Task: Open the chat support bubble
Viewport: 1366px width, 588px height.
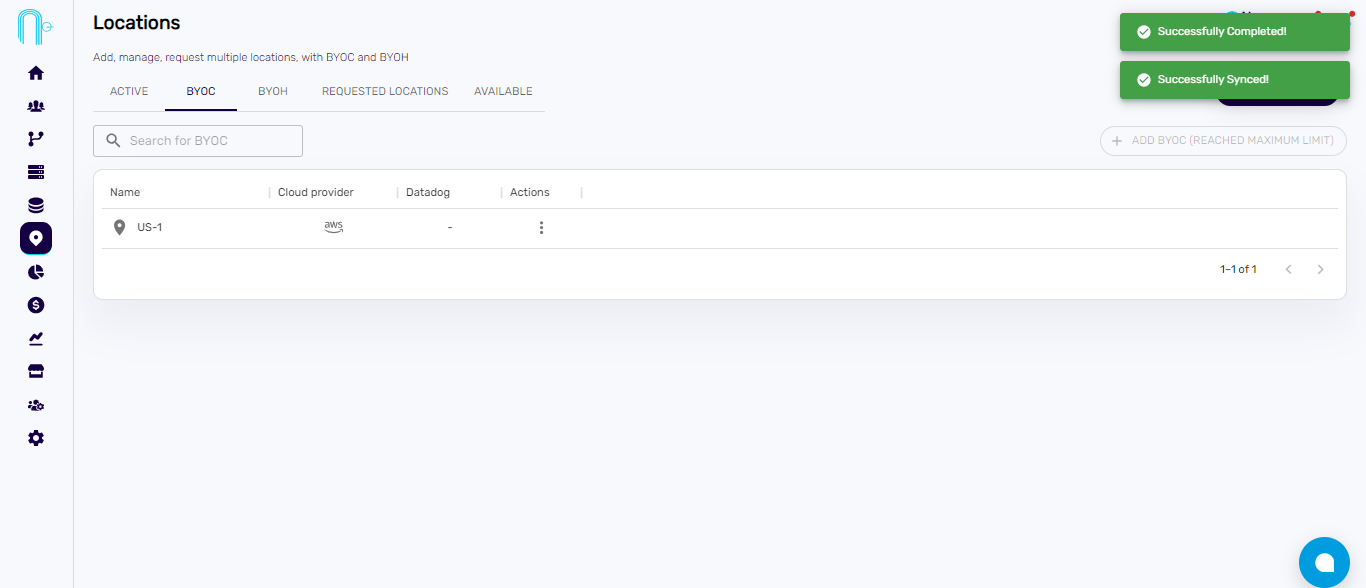Action: 1324,562
